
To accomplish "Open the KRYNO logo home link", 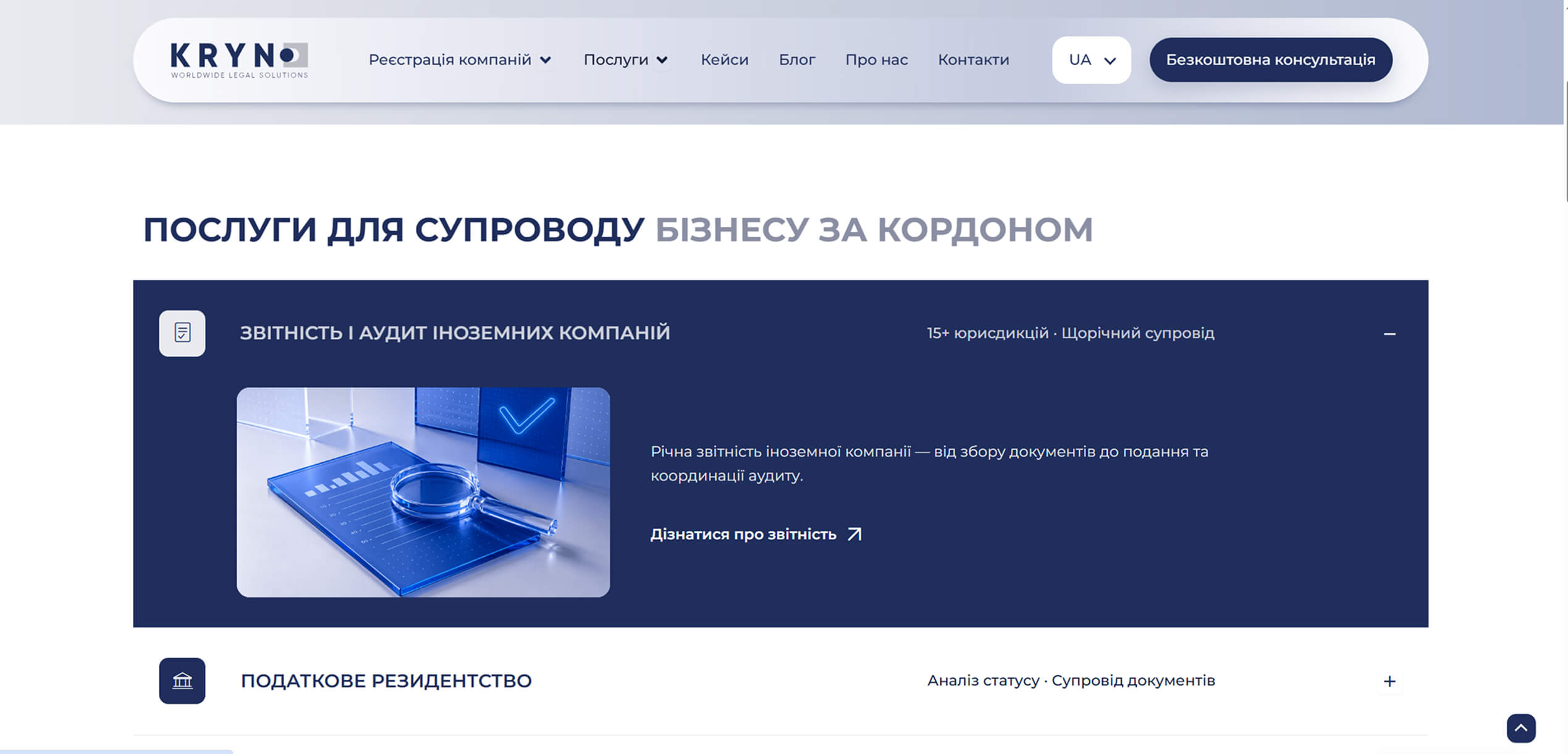I will click(239, 60).
